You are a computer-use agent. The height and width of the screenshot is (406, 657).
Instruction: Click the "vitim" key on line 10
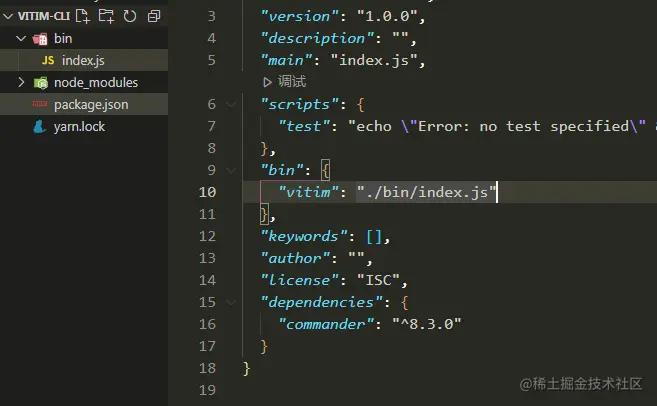(x=308, y=192)
